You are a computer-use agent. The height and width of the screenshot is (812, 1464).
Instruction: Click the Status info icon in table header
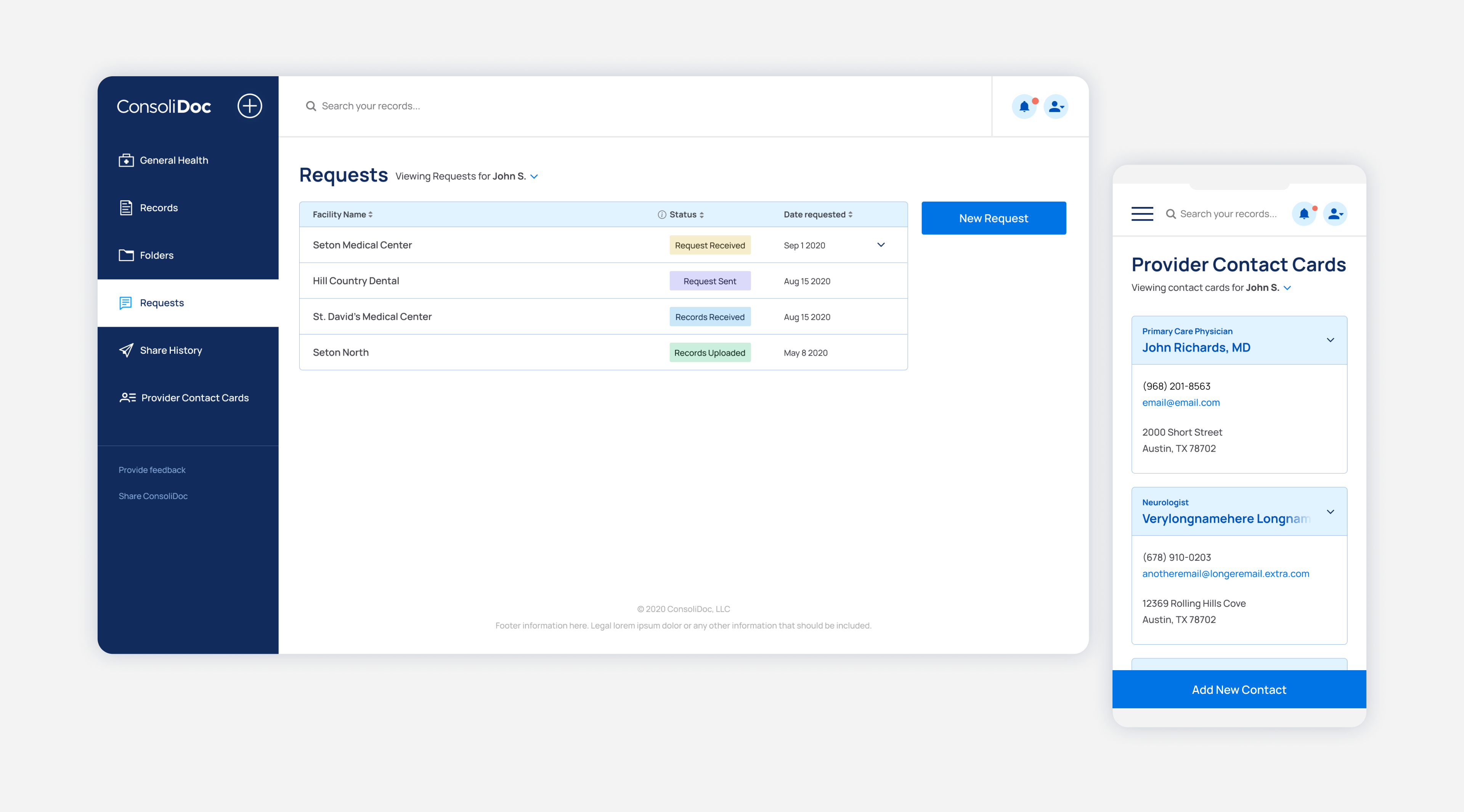tap(661, 215)
